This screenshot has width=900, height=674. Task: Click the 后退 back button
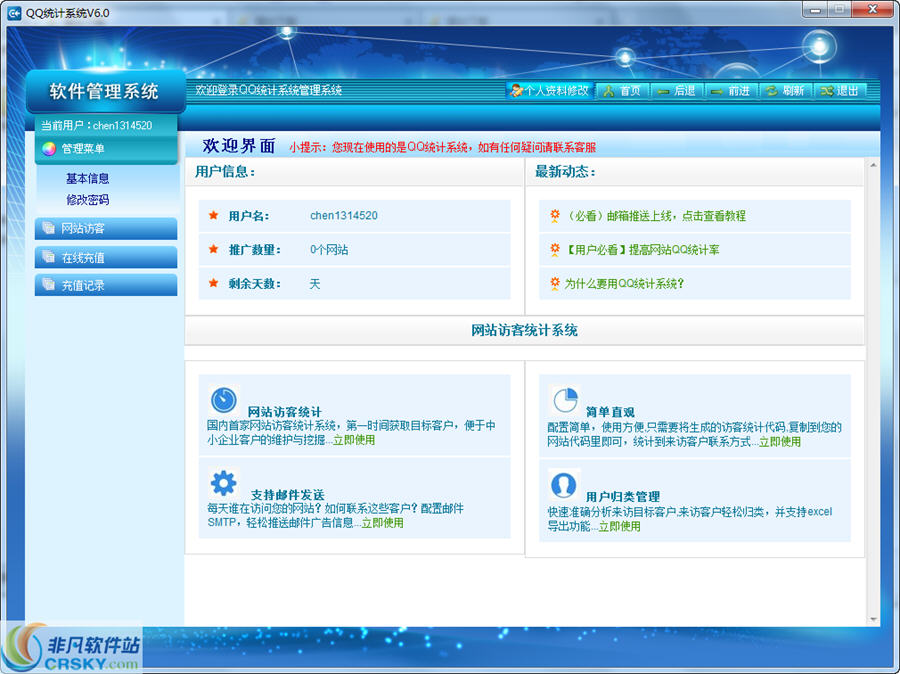pyautogui.click(x=677, y=91)
